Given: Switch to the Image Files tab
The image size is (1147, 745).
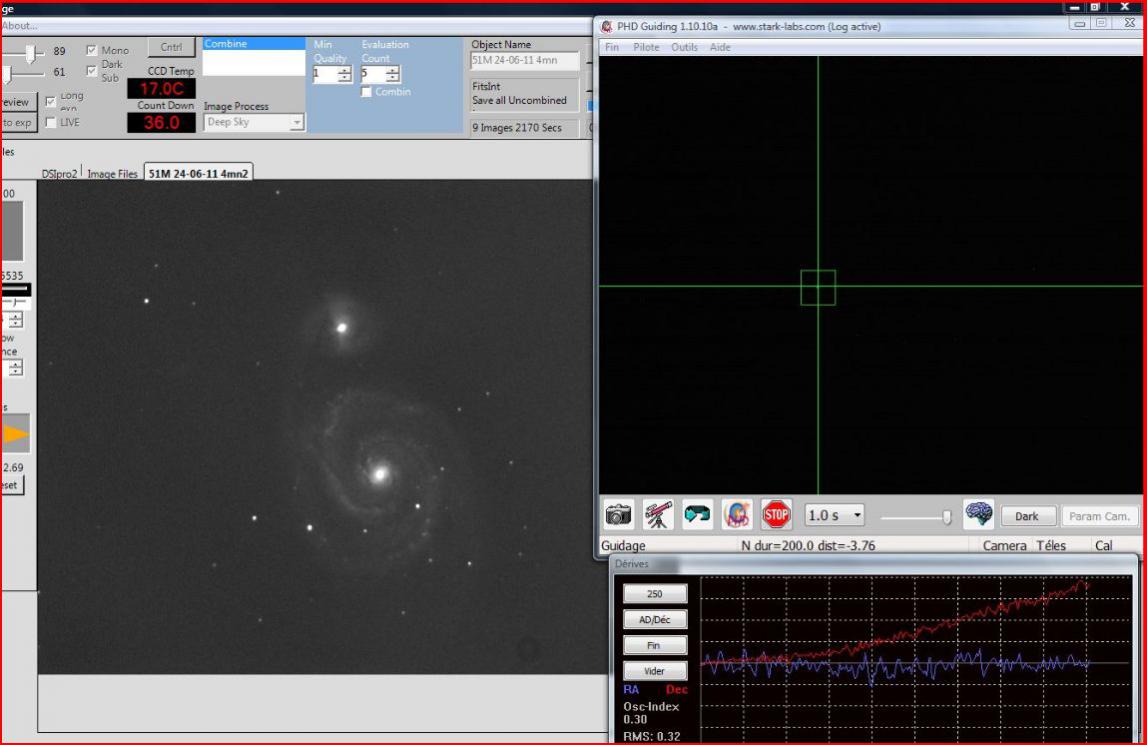Looking at the screenshot, I should click(x=112, y=173).
